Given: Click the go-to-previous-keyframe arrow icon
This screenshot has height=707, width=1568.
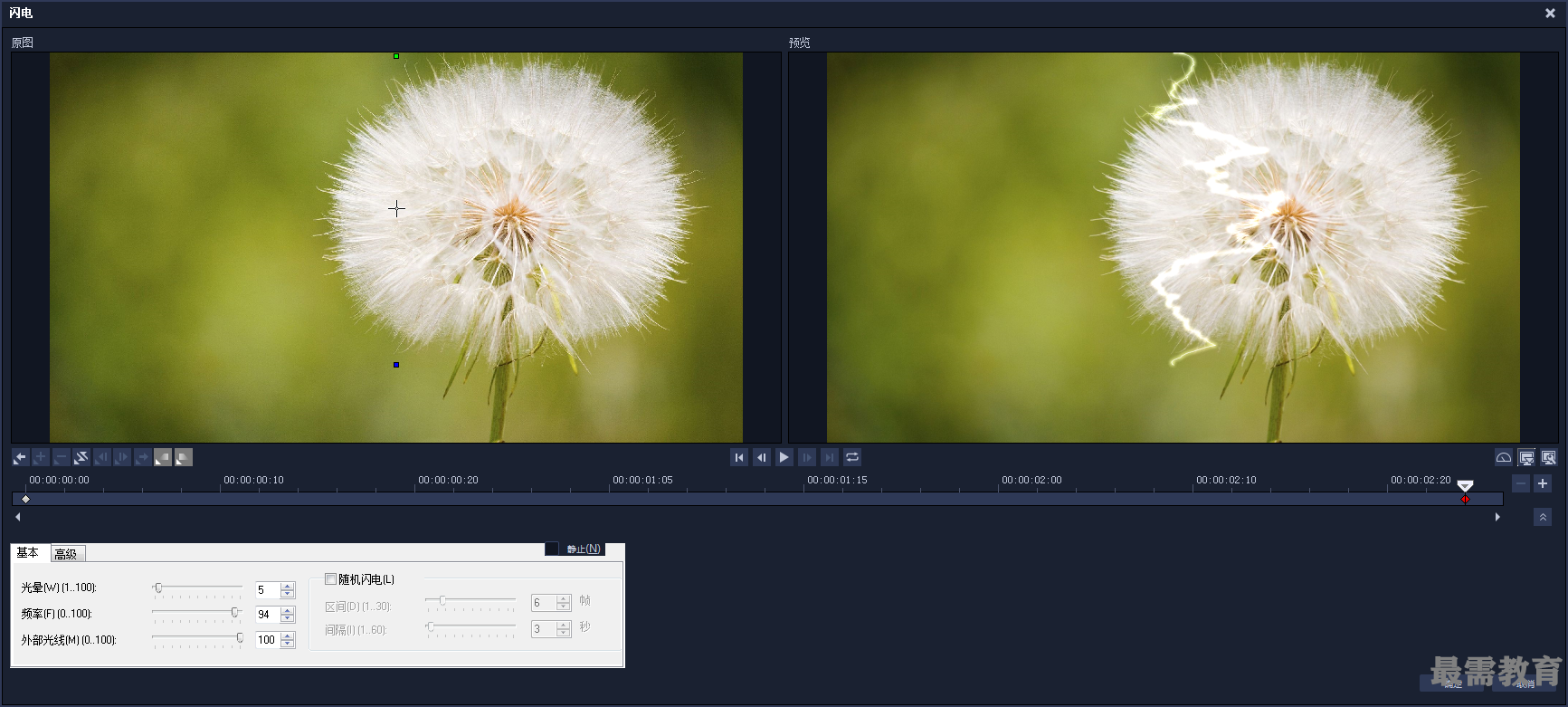Looking at the screenshot, I should 20,458.
